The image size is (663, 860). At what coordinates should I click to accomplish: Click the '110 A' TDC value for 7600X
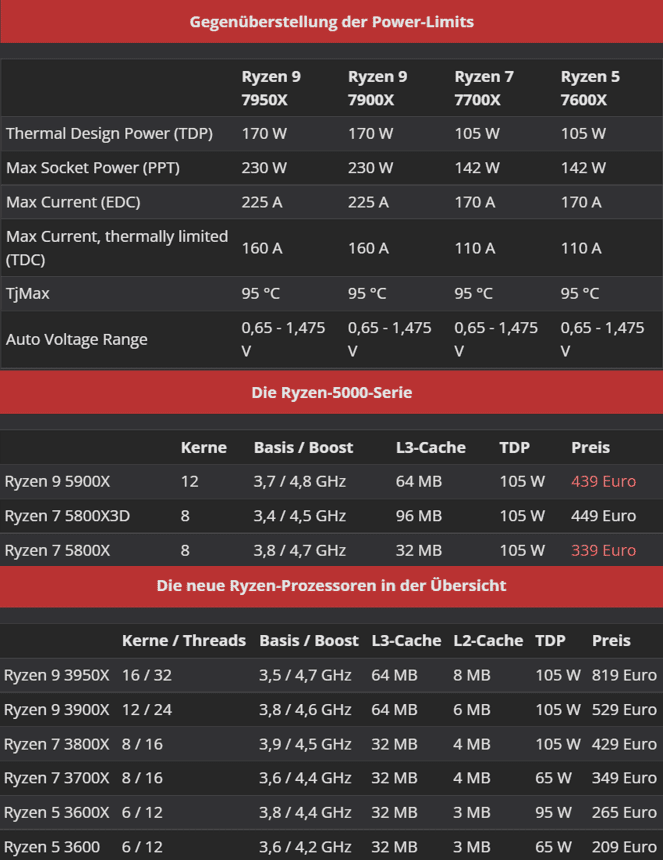point(581,248)
